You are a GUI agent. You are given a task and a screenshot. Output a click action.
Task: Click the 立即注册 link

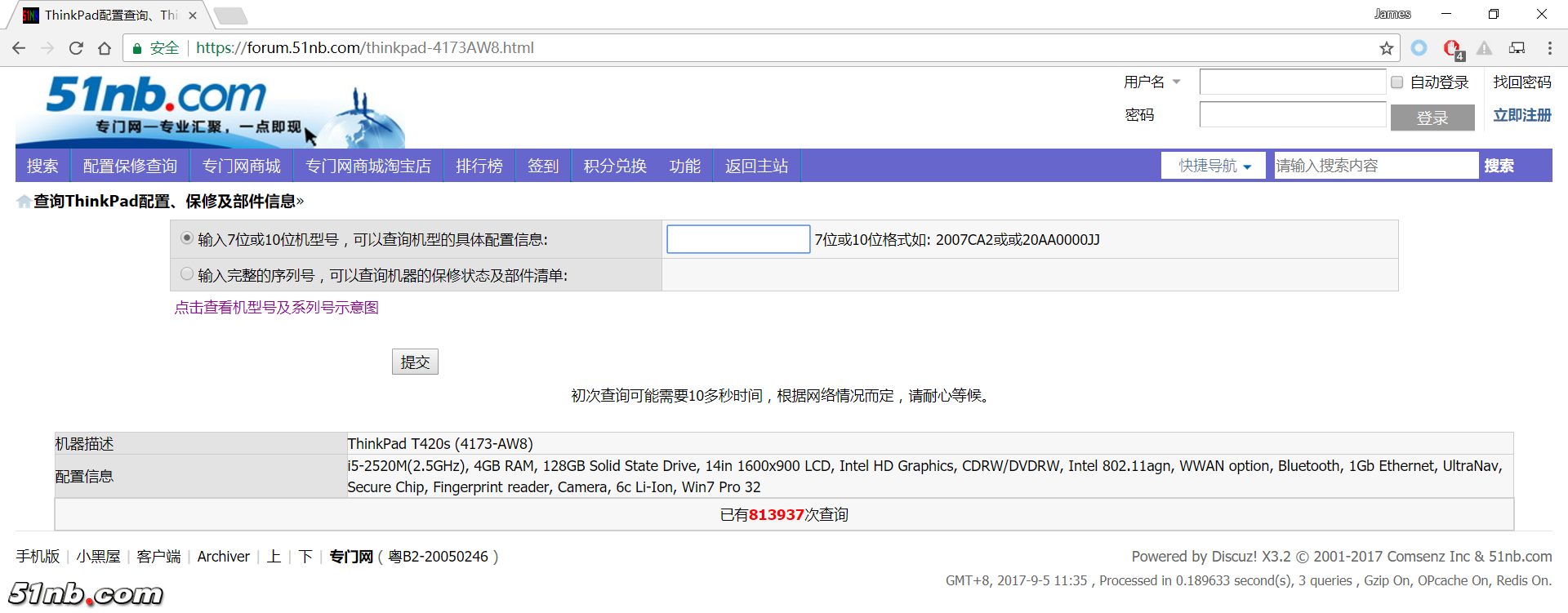1522,115
